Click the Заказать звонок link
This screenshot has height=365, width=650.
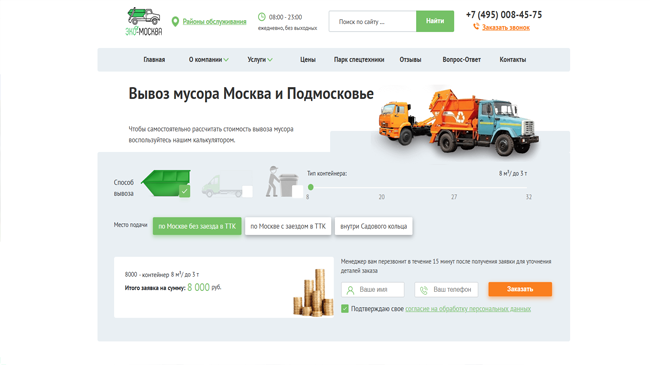(x=506, y=27)
